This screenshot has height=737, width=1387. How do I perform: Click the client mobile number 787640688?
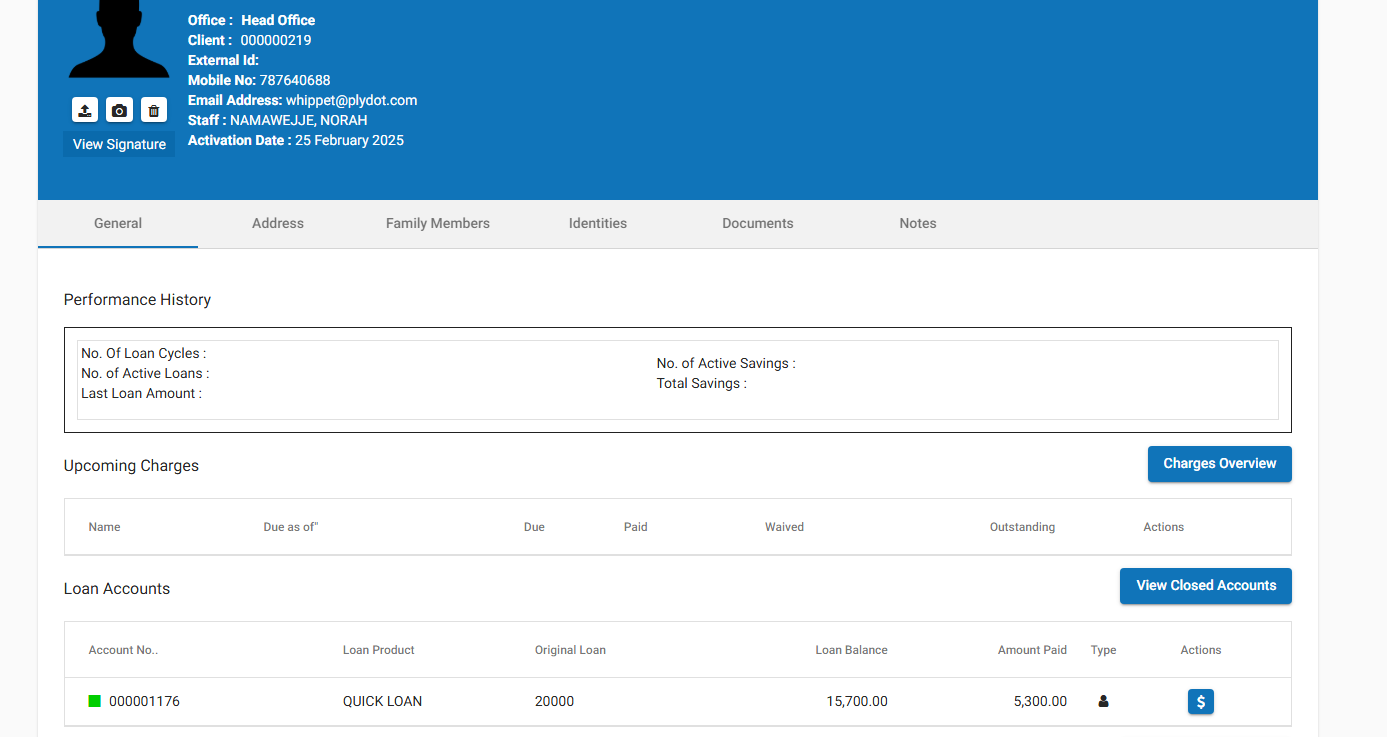(295, 80)
